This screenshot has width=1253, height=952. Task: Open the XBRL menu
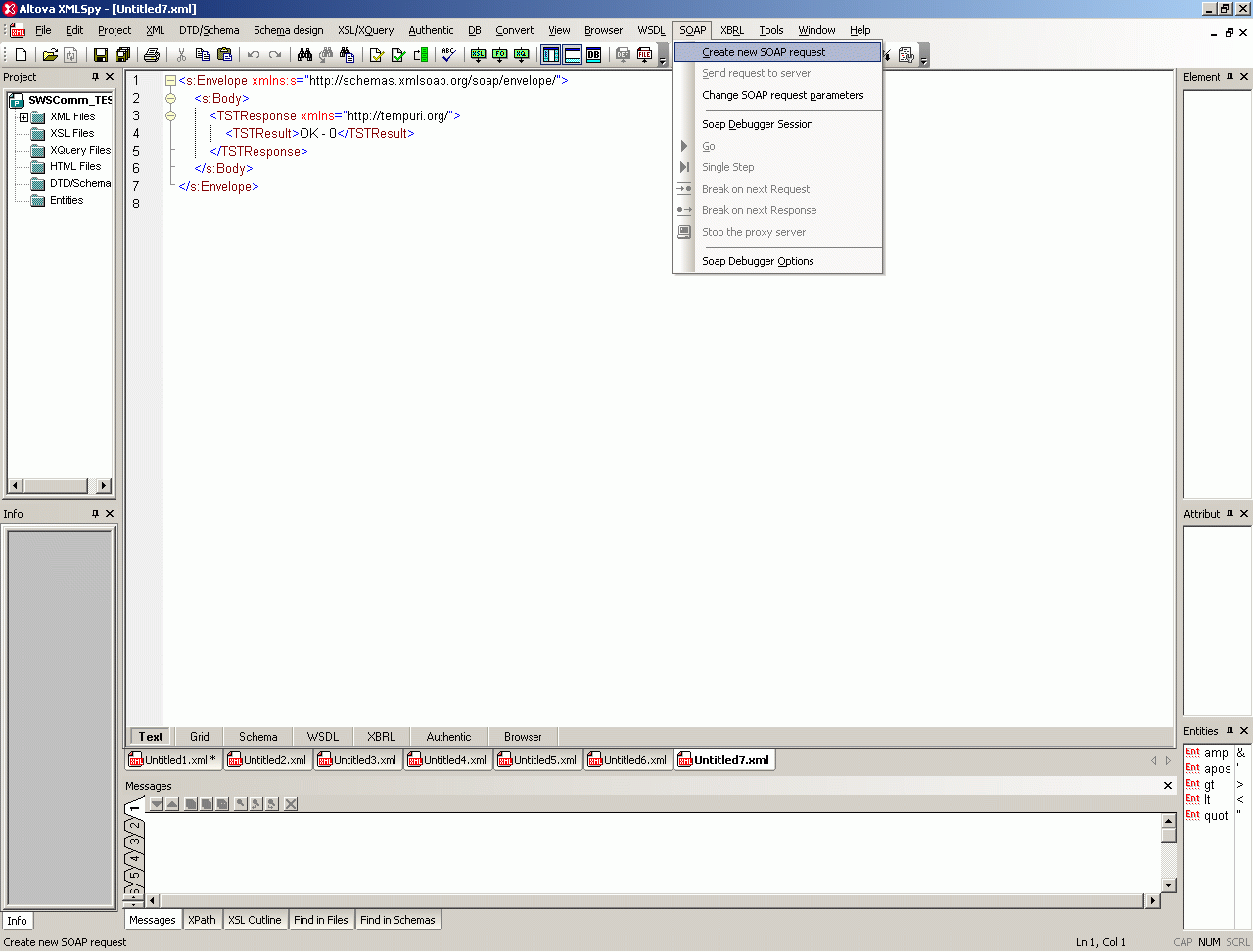click(732, 30)
